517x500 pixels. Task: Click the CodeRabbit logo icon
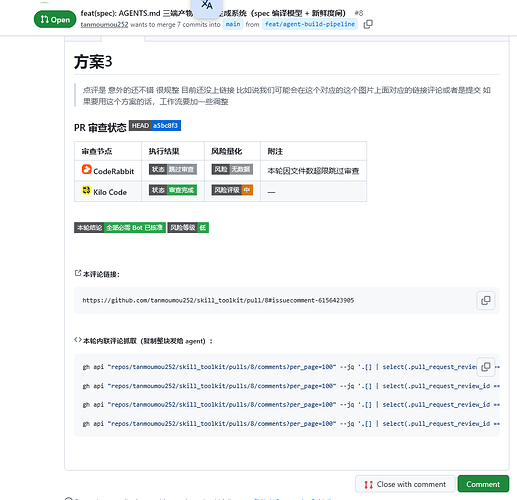pyautogui.click(x=86, y=169)
